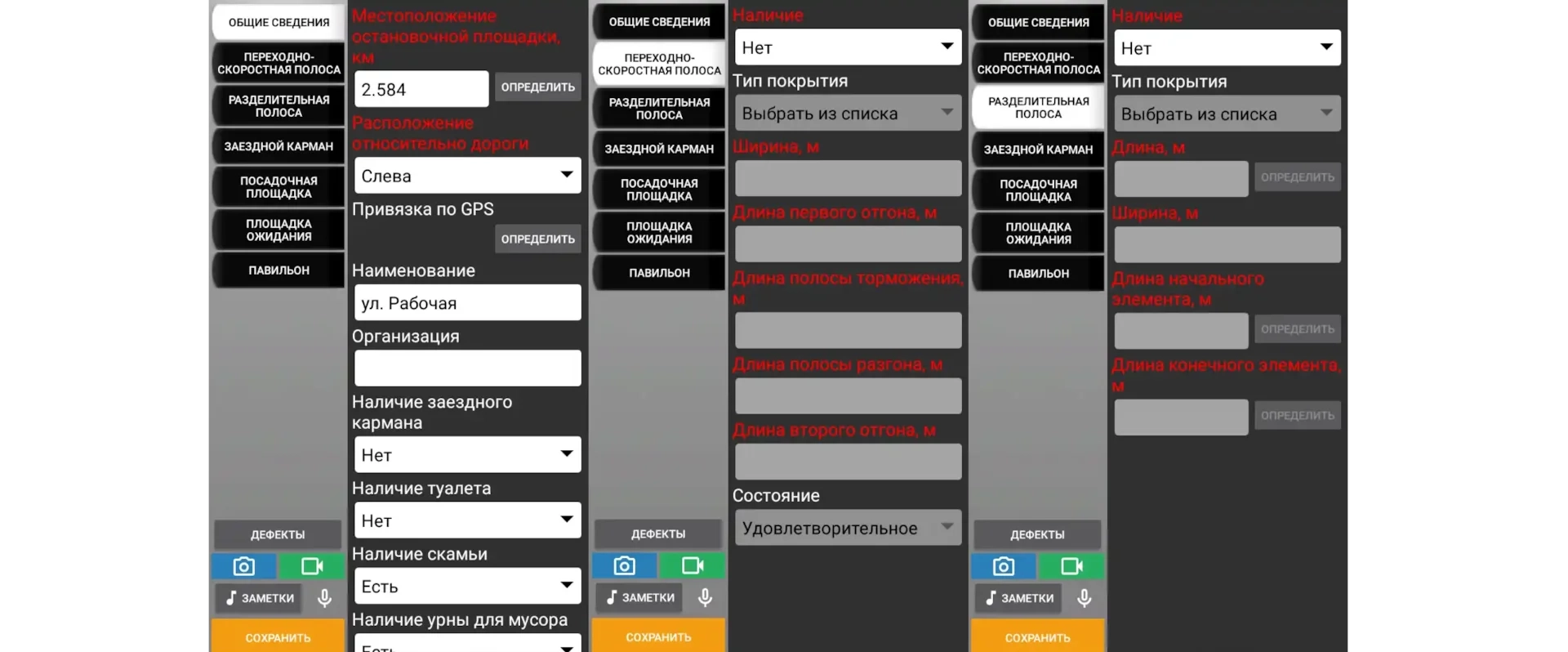The height and width of the screenshot is (652, 1568).
Task: Select 'ЗАЕЗДНОЙ КАРМАН' tab in the middle screen
Action: coord(659,149)
